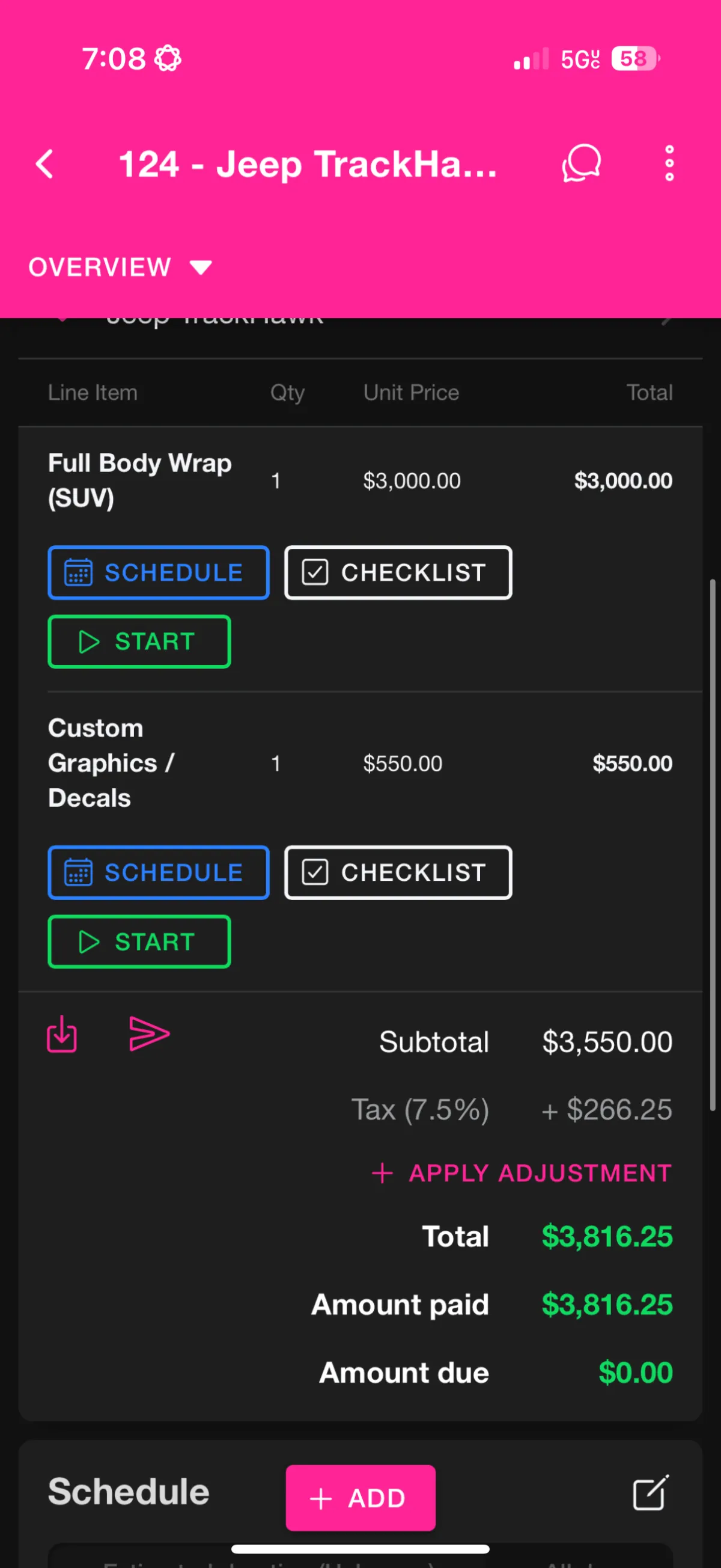This screenshot has height=1568, width=721.
Task: Schedule the Full Body Wrap (SUV) item
Action: (x=158, y=573)
